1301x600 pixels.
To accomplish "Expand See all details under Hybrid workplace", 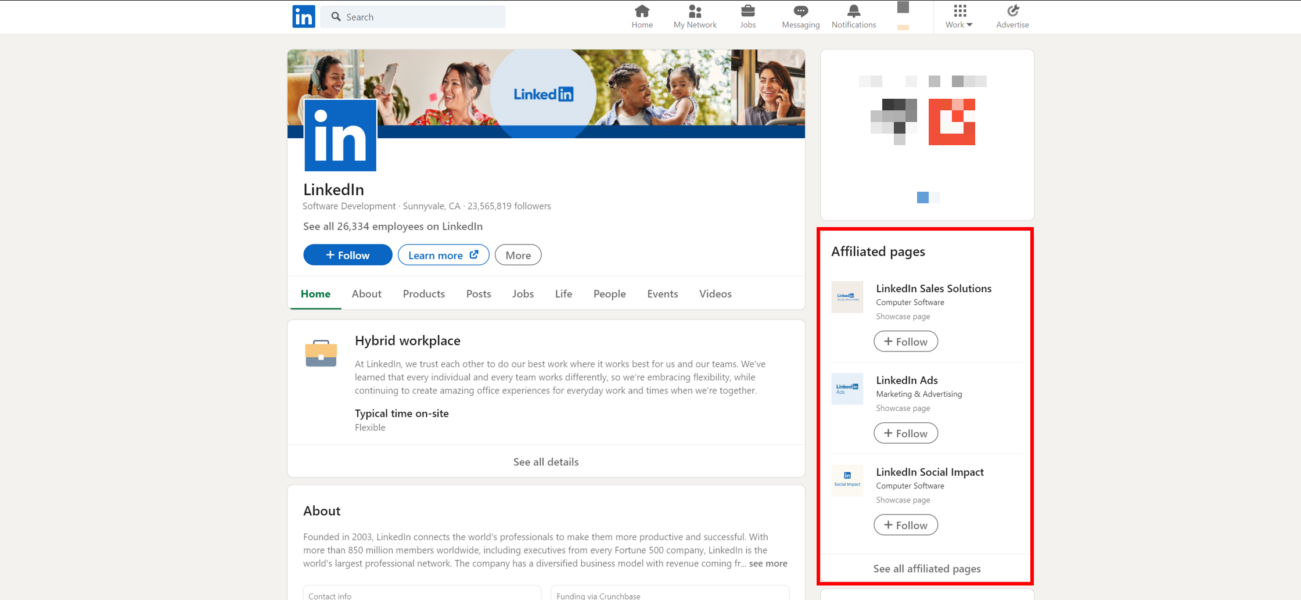I will coord(545,461).
